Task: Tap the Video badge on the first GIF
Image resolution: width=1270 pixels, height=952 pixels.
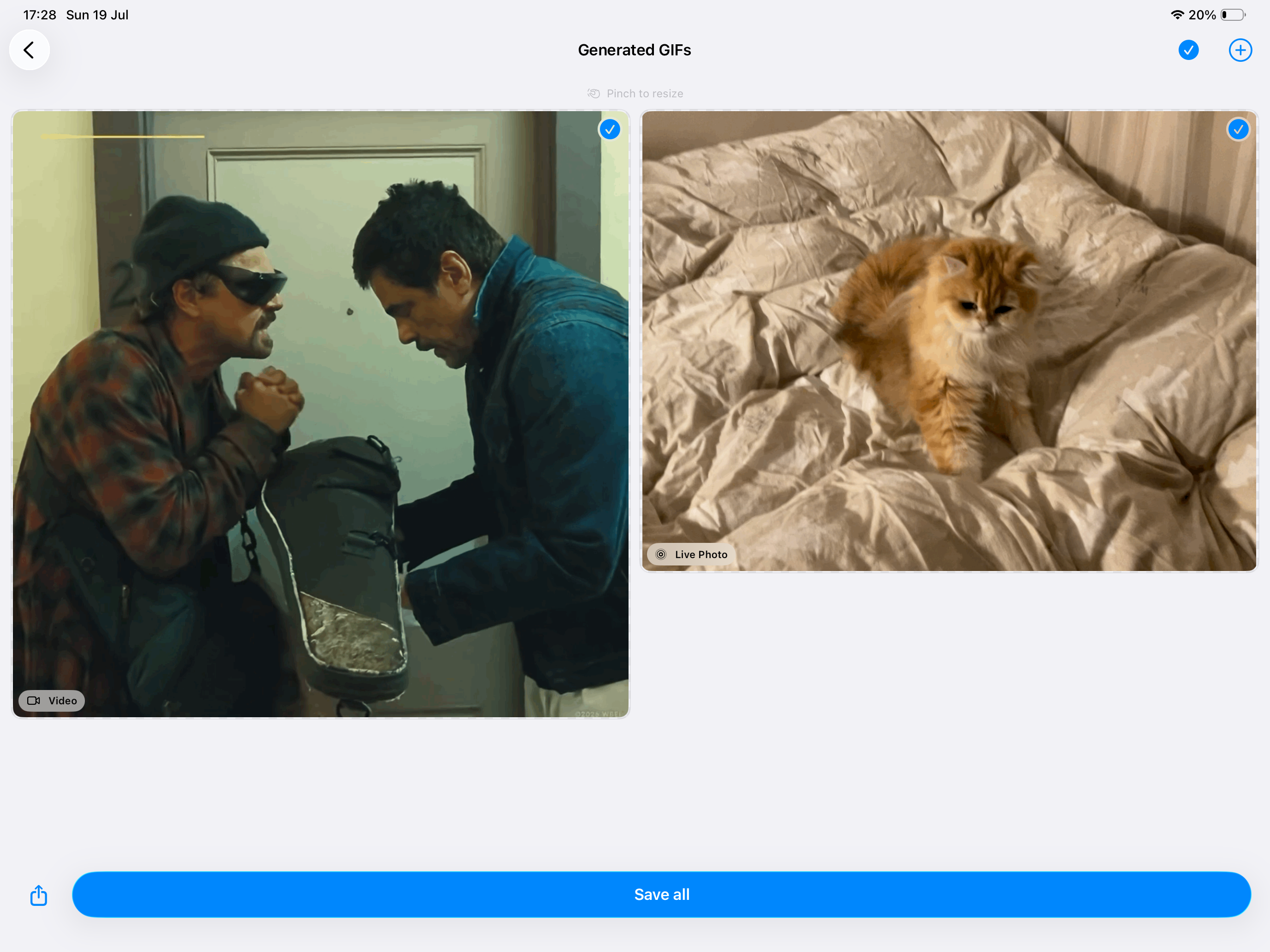Action: (x=52, y=701)
